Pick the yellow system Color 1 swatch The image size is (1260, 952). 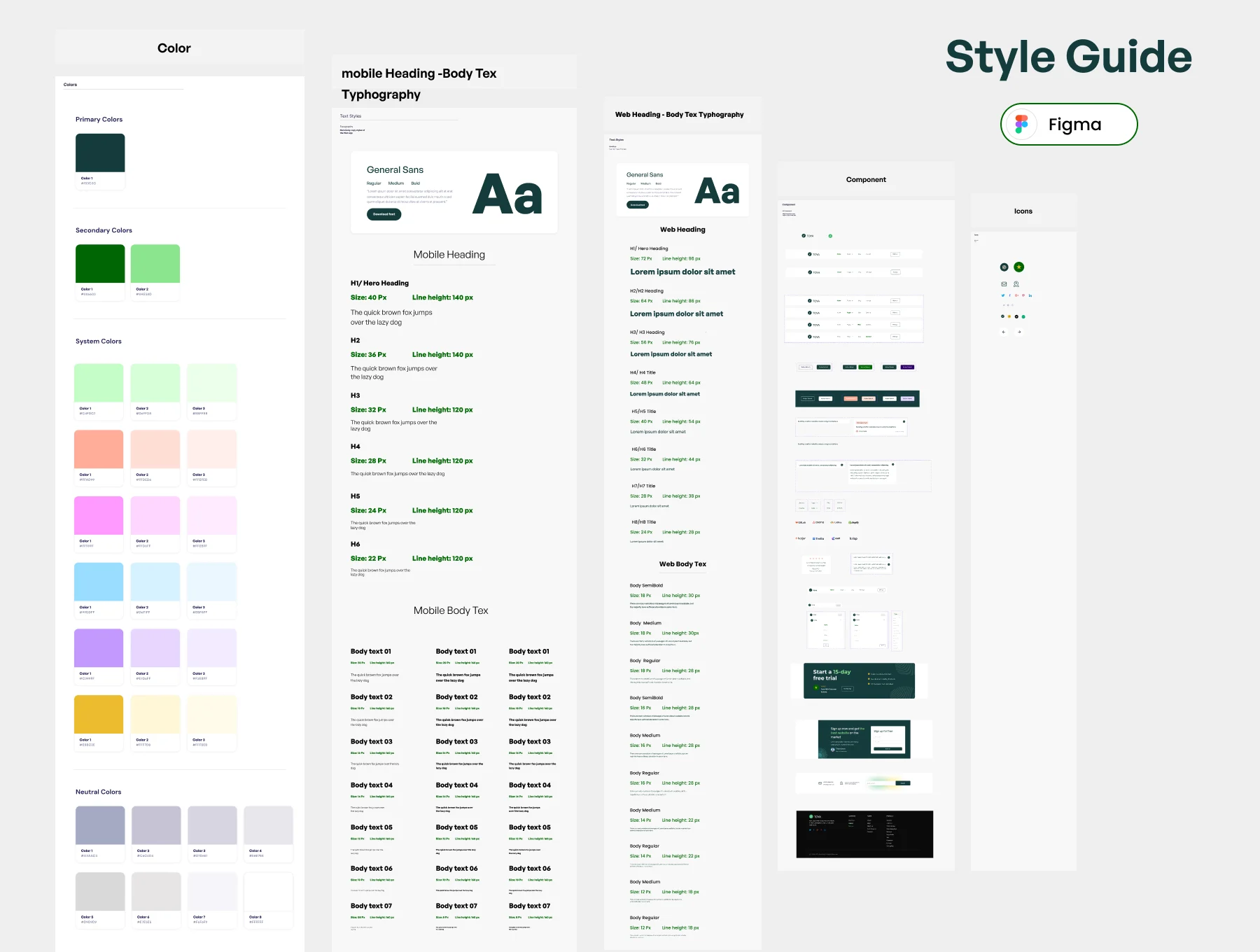(99, 714)
